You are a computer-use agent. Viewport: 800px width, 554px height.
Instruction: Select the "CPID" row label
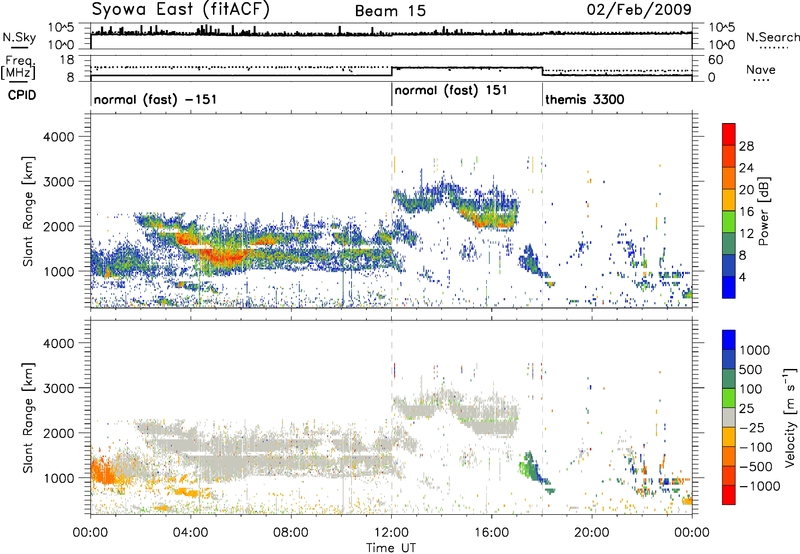pyautogui.click(x=22, y=95)
